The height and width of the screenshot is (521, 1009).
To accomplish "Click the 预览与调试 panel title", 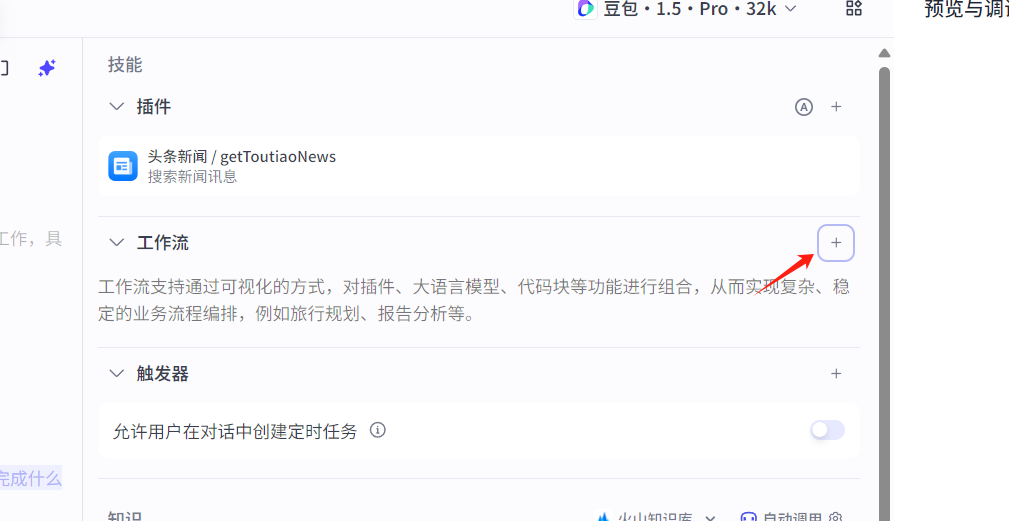I will [967, 9].
